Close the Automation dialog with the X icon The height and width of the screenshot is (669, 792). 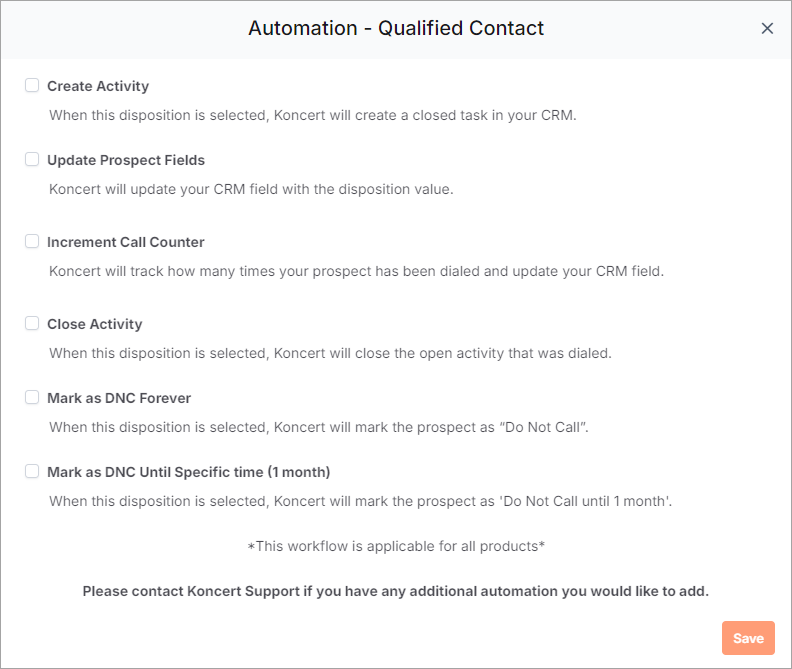click(x=767, y=28)
